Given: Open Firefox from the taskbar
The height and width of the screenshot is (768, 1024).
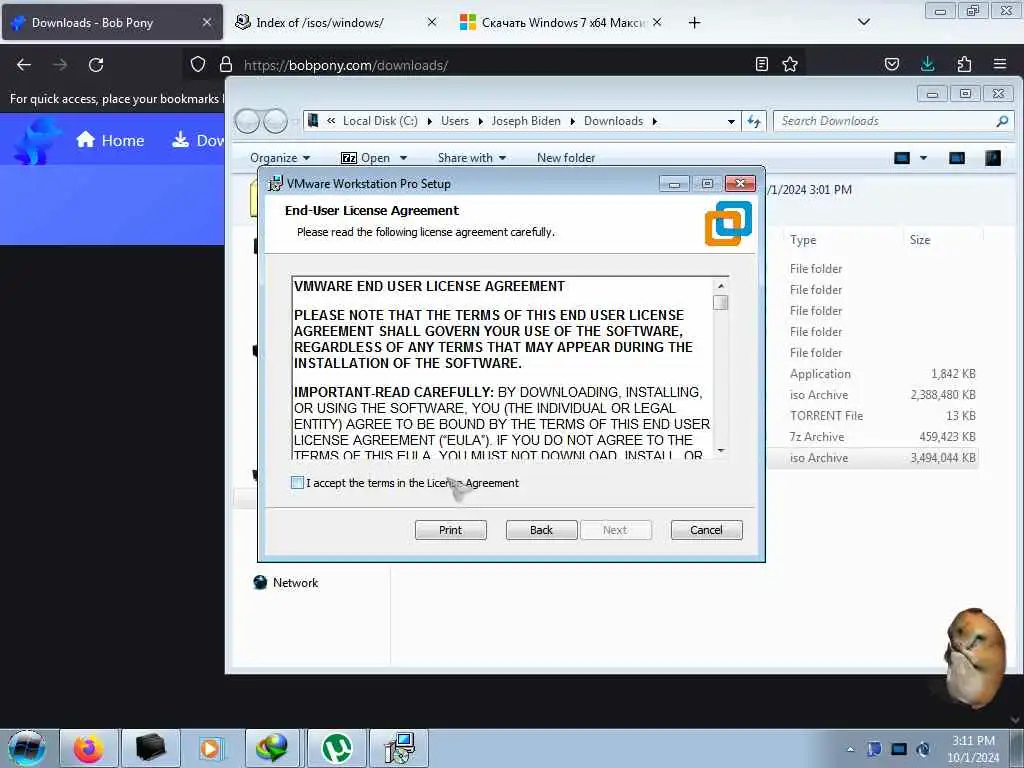Looking at the screenshot, I should (x=88, y=748).
